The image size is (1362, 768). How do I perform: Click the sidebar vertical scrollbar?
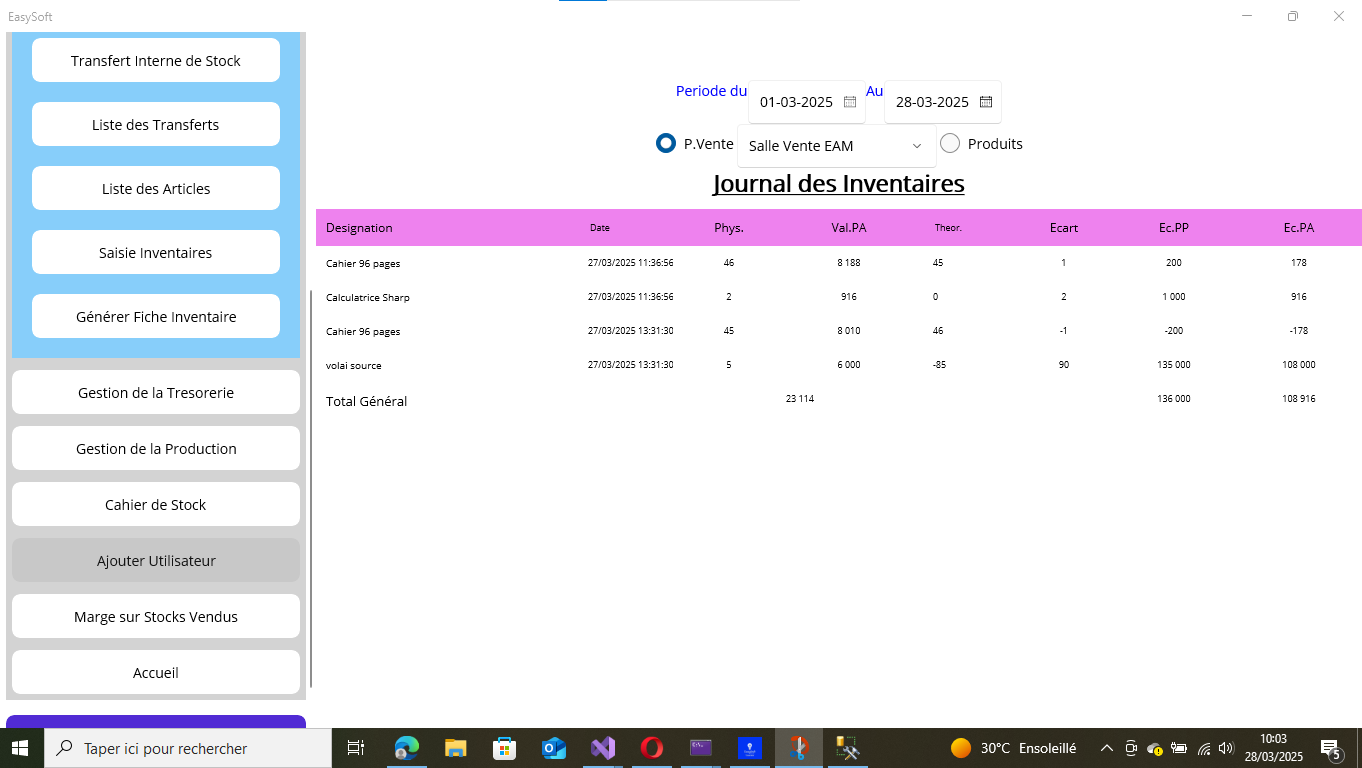tap(311, 488)
